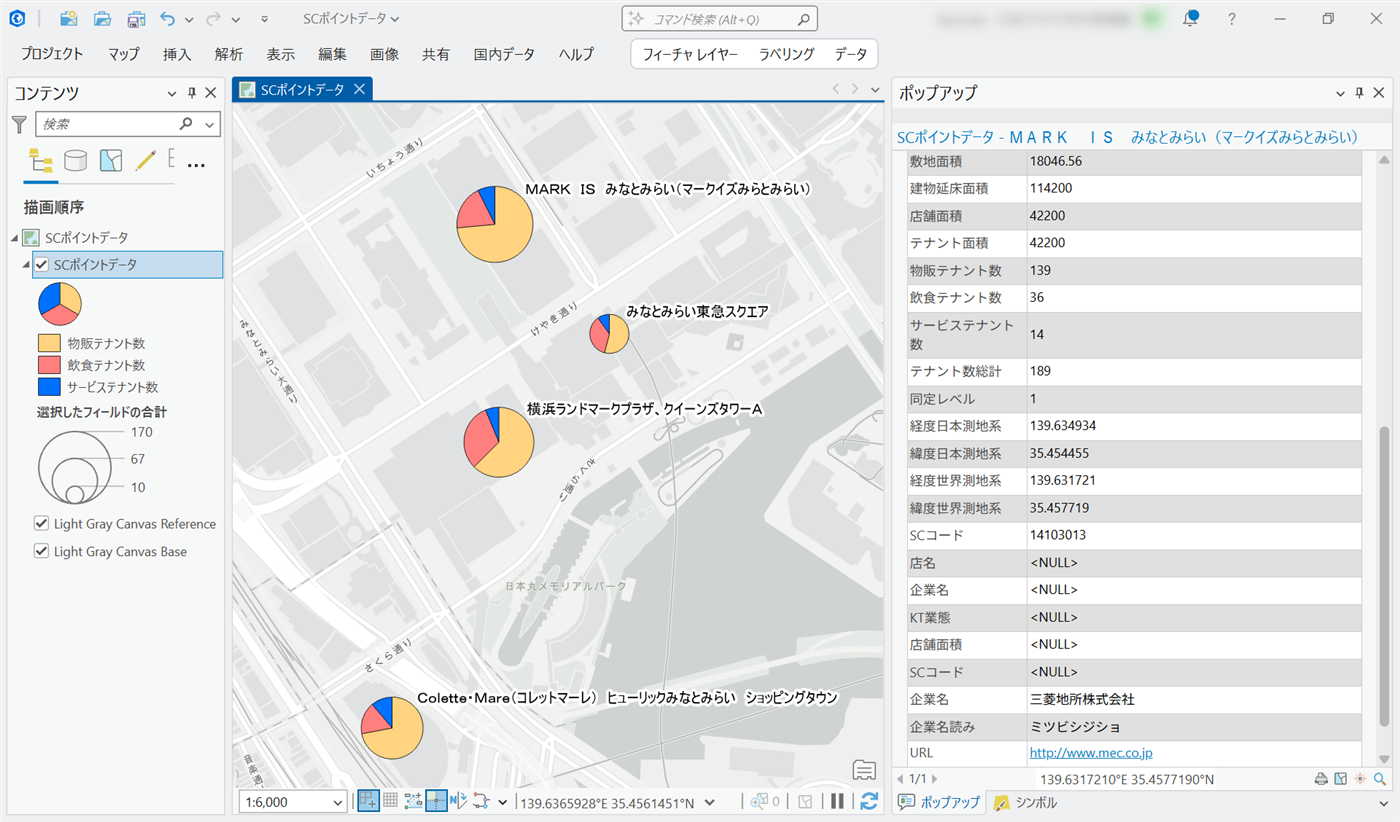
Task: Switch to List By Data Source view
Action: [76, 161]
